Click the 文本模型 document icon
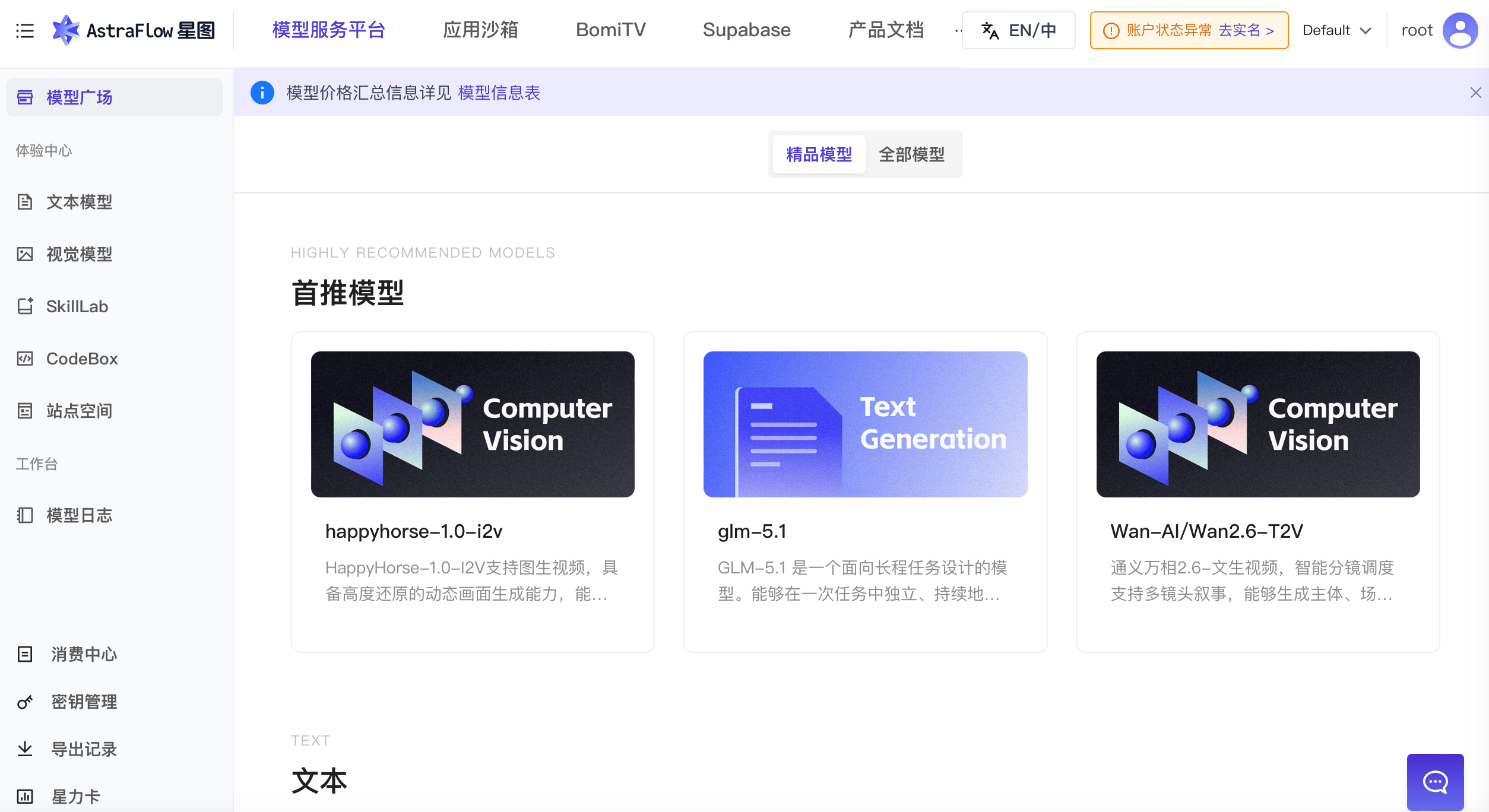Screen dimensions: 1489x812 tap(25, 202)
